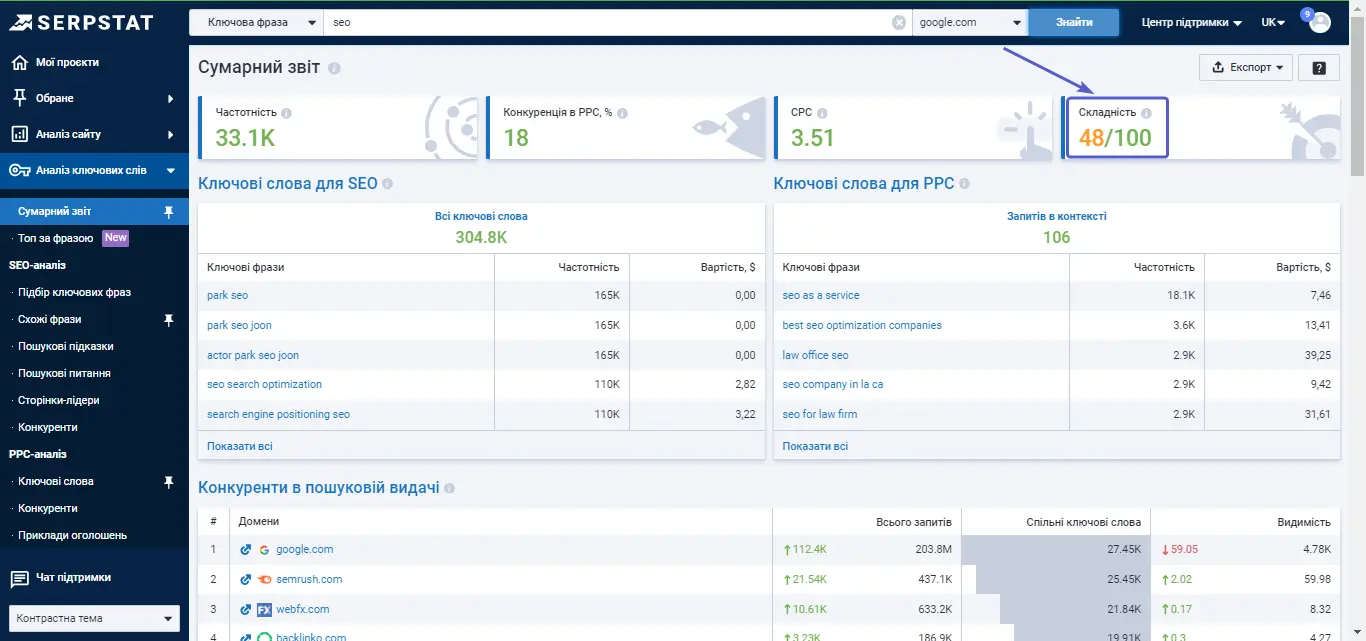1366x641 pixels.
Task: Click pin icon beside PPC Ключові слова
Action: coord(169,481)
